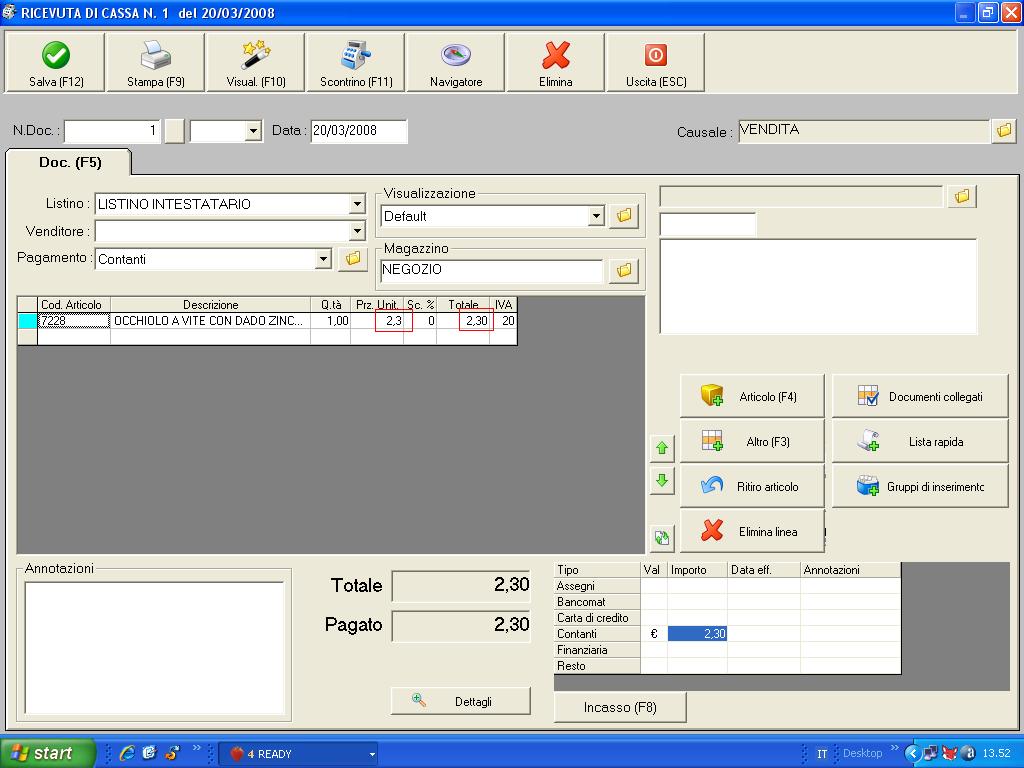Open Documenti collegati

(920, 396)
